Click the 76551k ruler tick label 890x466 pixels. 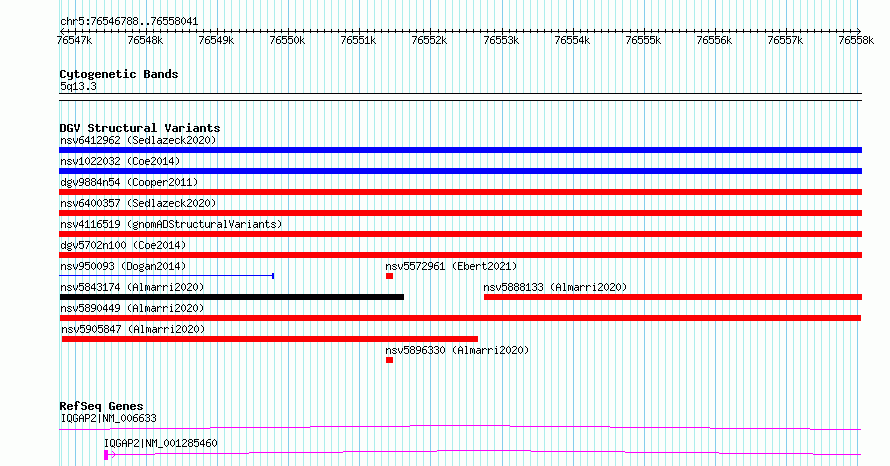[358, 40]
